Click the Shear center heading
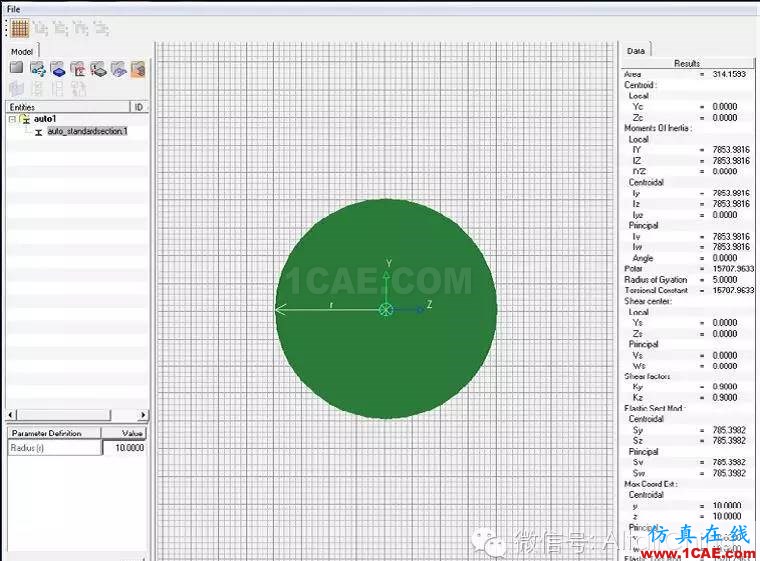This screenshot has height=561, width=760. click(x=648, y=301)
